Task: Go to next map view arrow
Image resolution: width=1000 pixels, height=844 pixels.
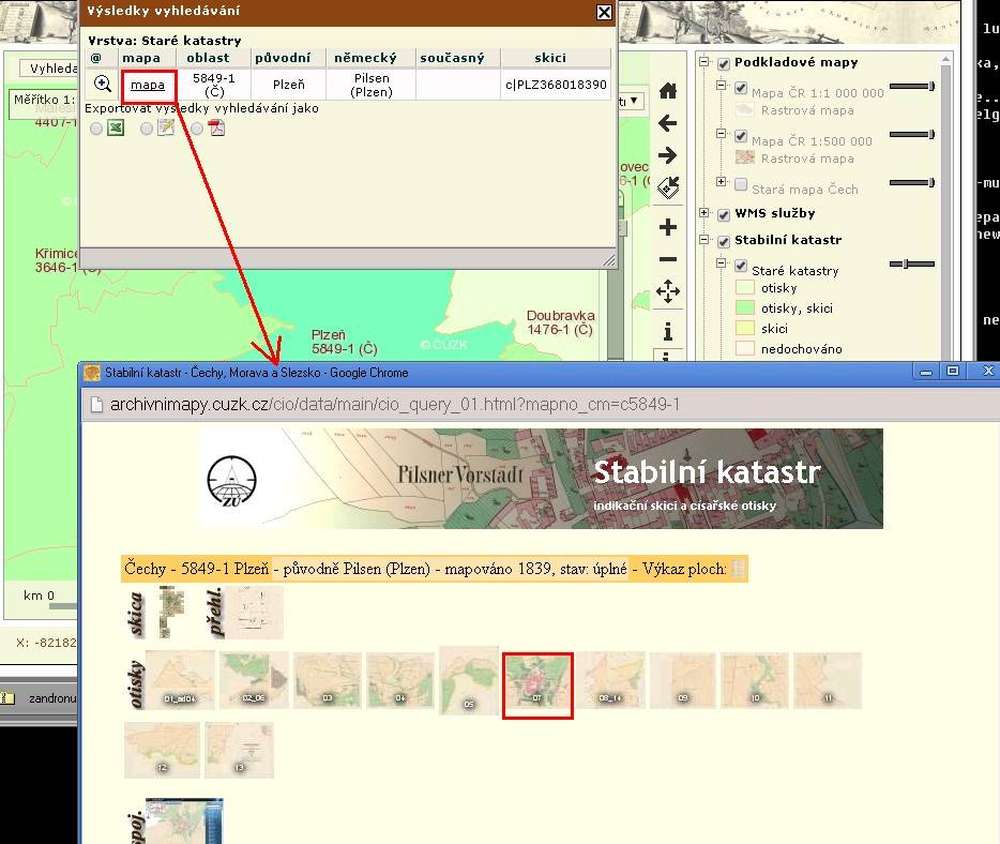Action: coord(668,155)
